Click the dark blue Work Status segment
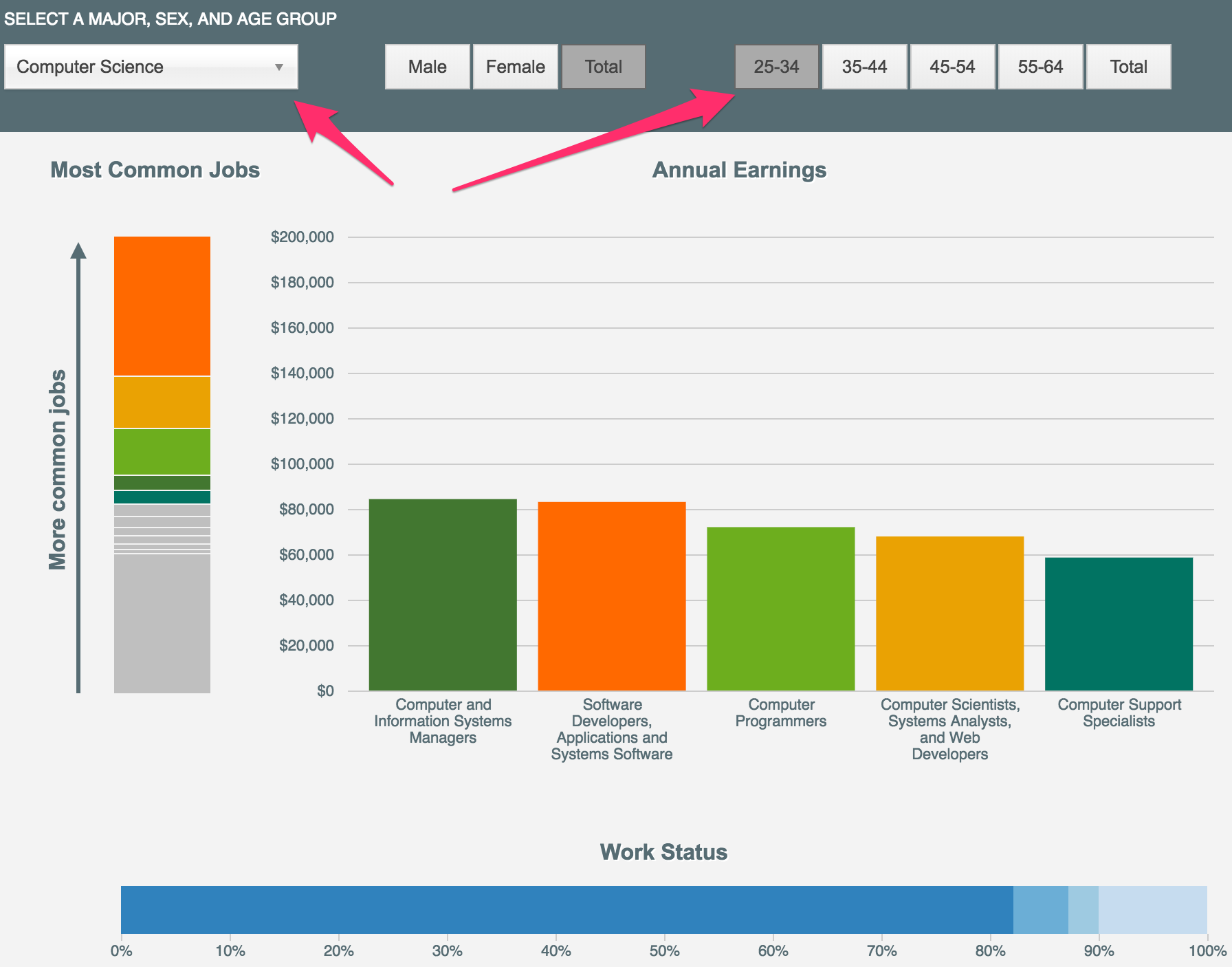This screenshot has height=967, width=1232. (567, 909)
